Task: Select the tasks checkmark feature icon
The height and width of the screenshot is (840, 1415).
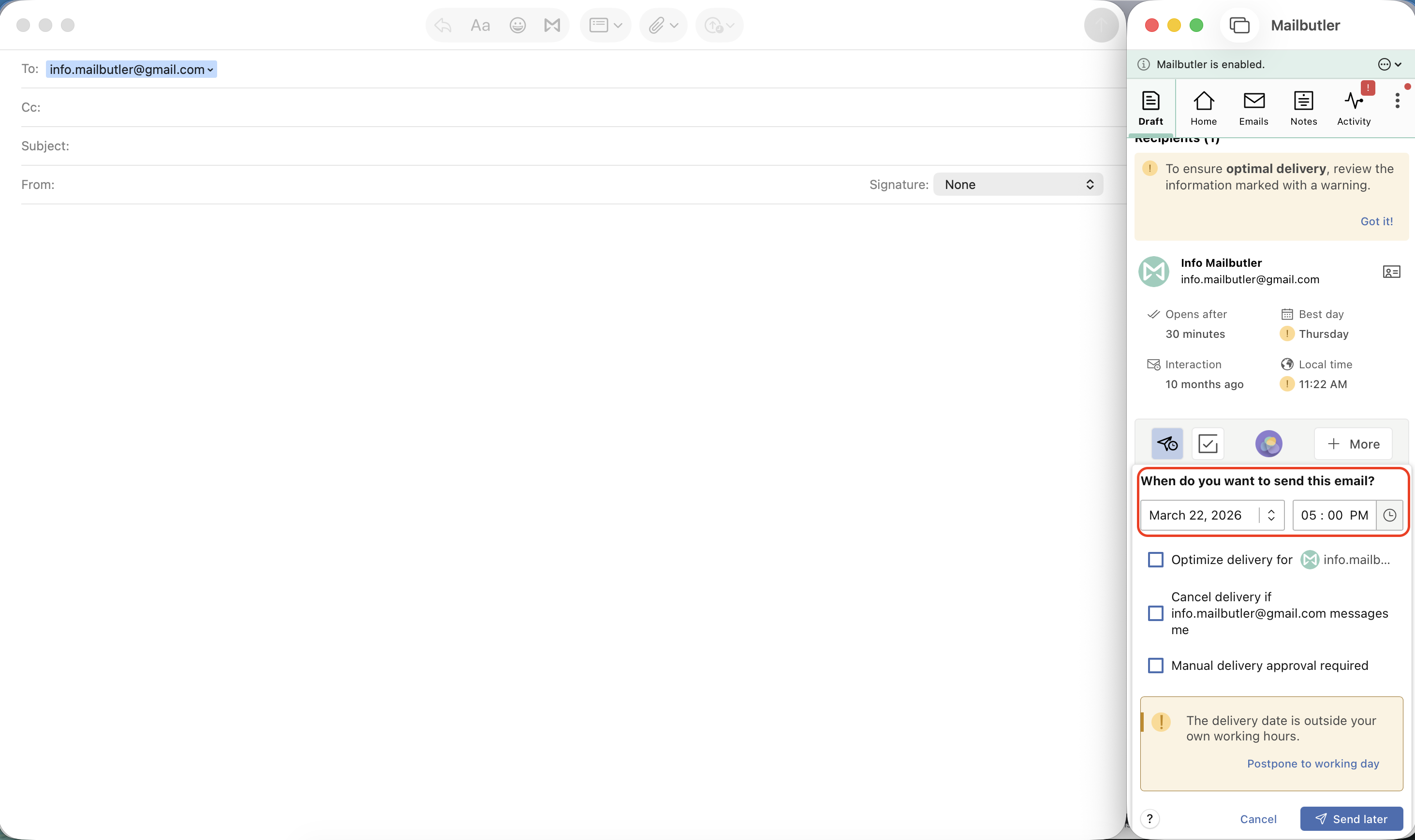Action: (x=1208, y=443)
